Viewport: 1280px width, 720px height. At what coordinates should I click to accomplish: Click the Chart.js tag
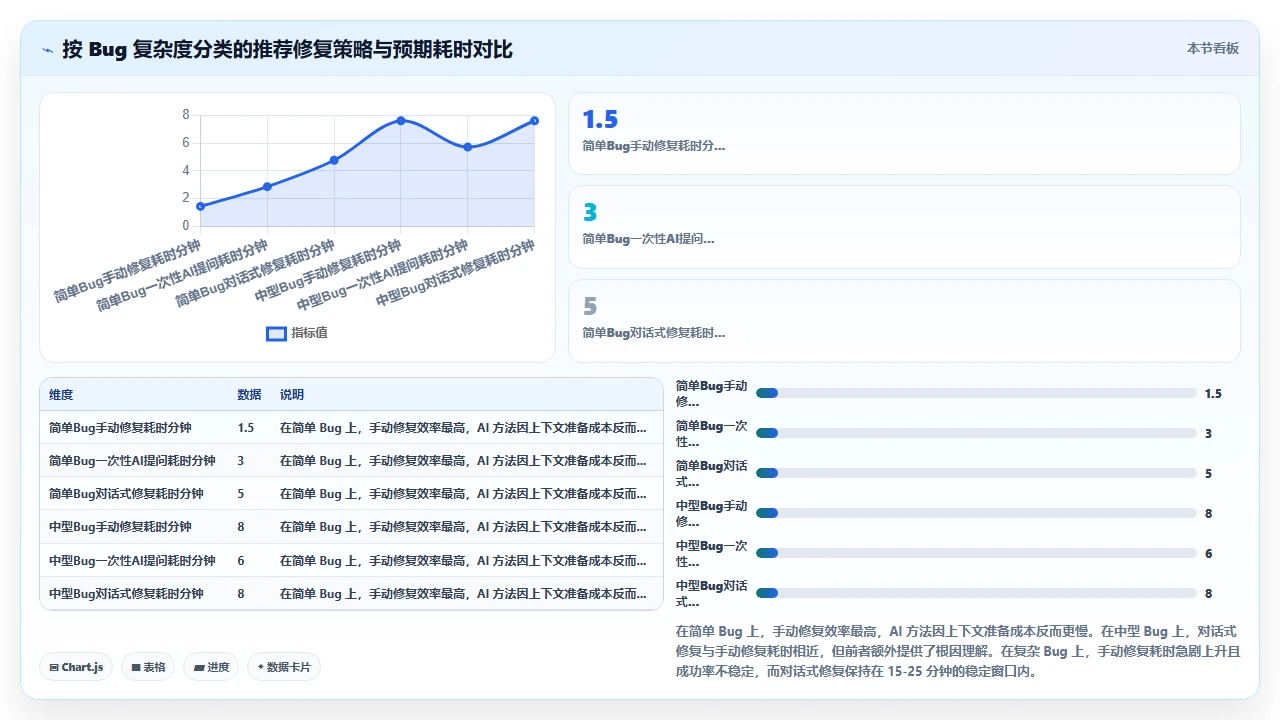tap(76, 667)
